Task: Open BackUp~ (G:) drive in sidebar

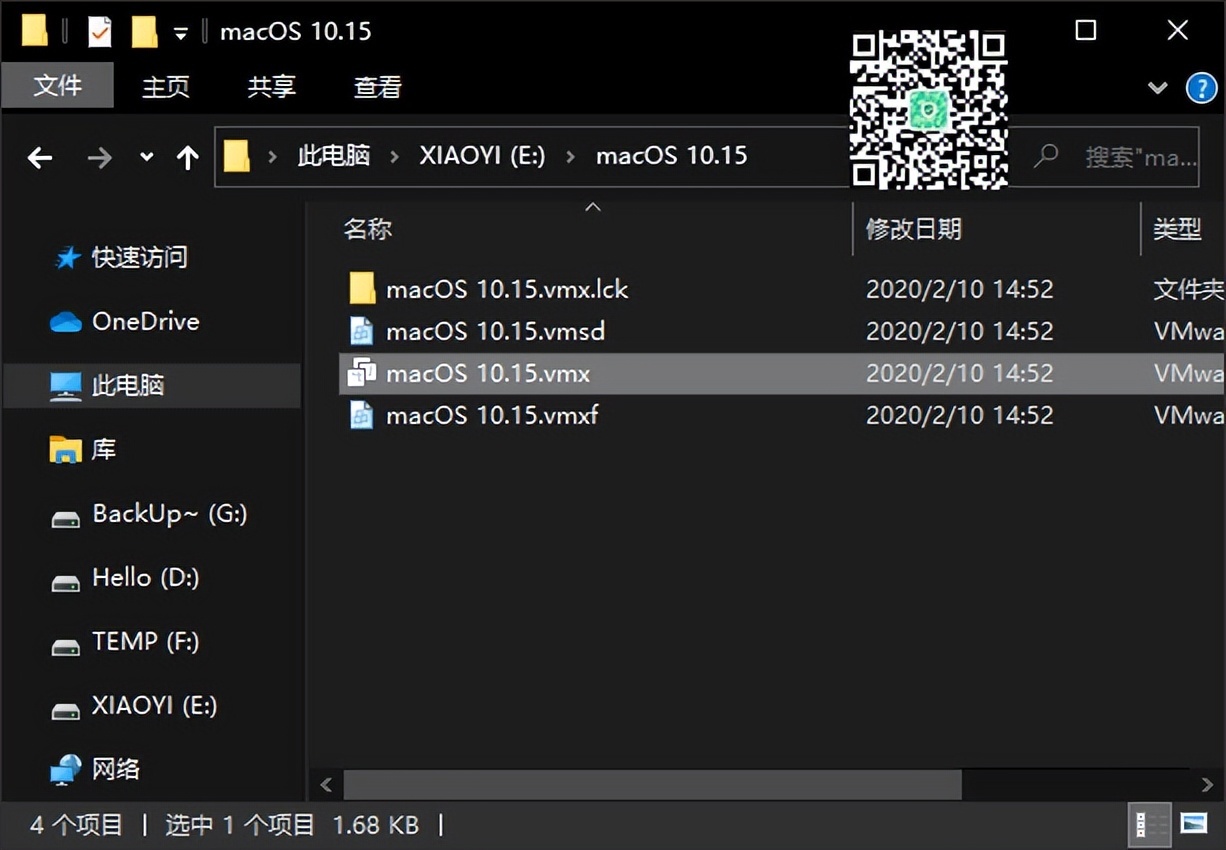Action: pyautogui.click(x=169, y=513)
